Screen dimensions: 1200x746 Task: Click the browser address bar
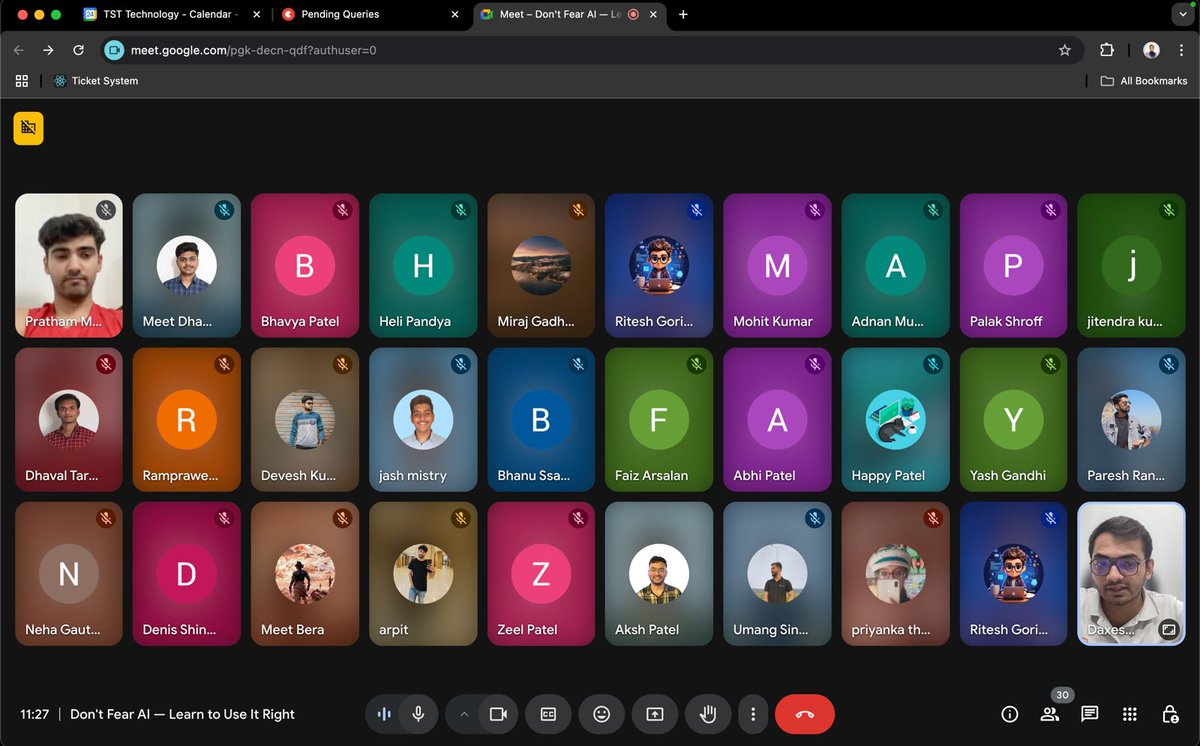click(400, 49)
